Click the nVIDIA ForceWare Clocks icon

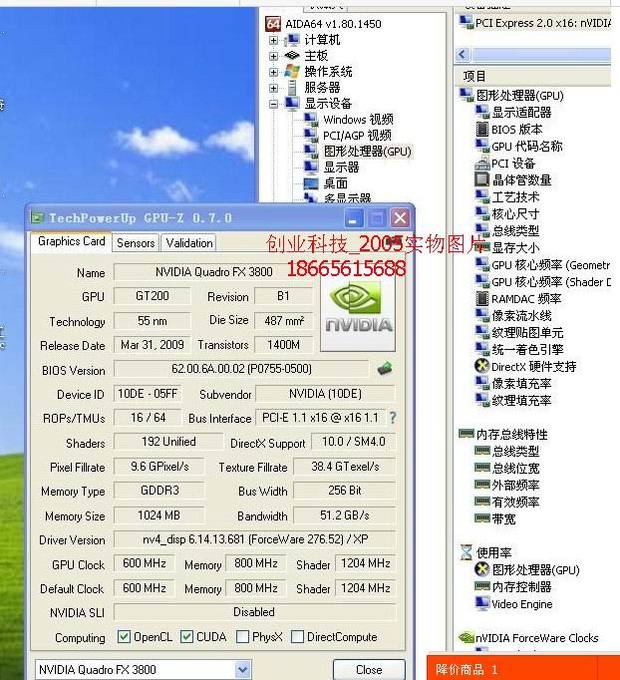click(x=467, y=637)
